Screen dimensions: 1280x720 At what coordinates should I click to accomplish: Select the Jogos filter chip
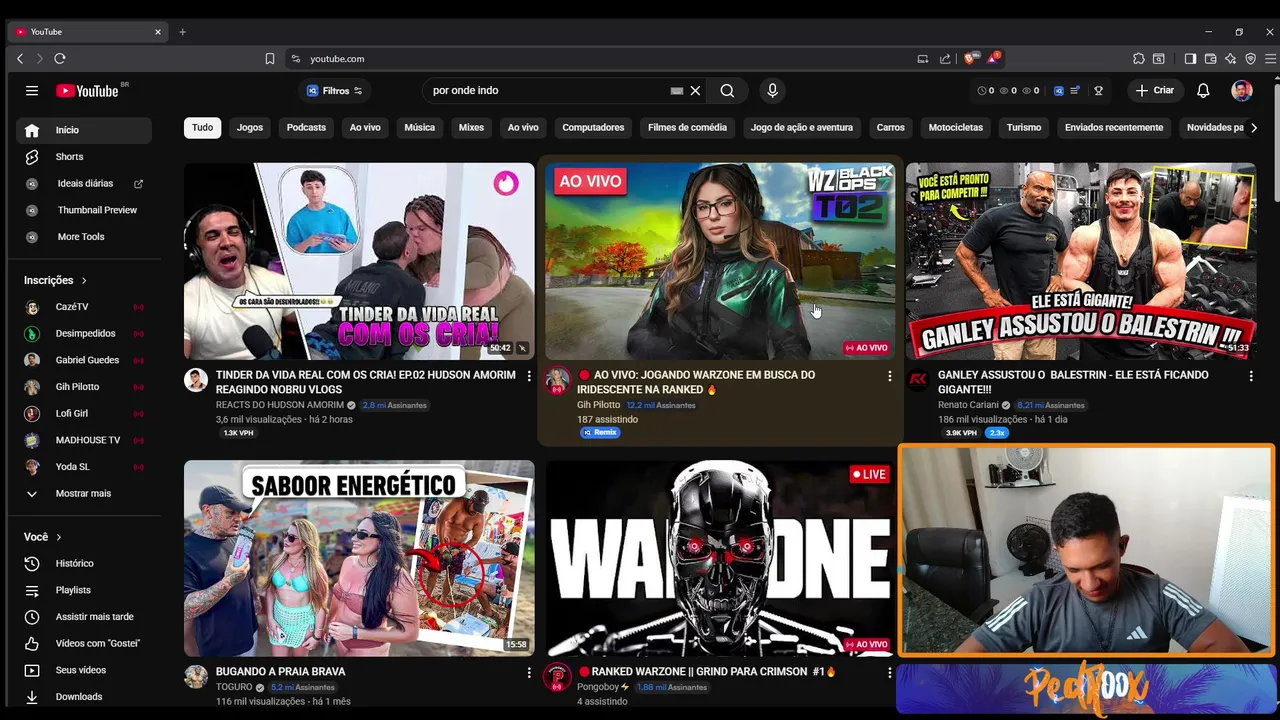click(250, 128)
